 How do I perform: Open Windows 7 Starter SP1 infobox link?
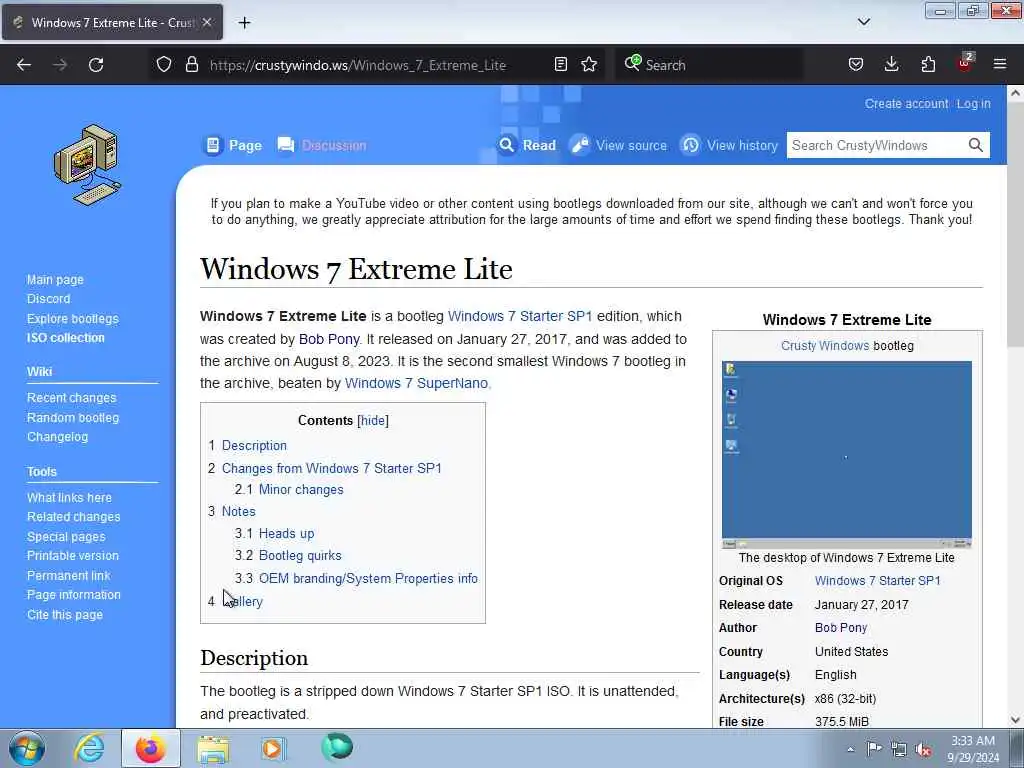(x=878, y=581)
